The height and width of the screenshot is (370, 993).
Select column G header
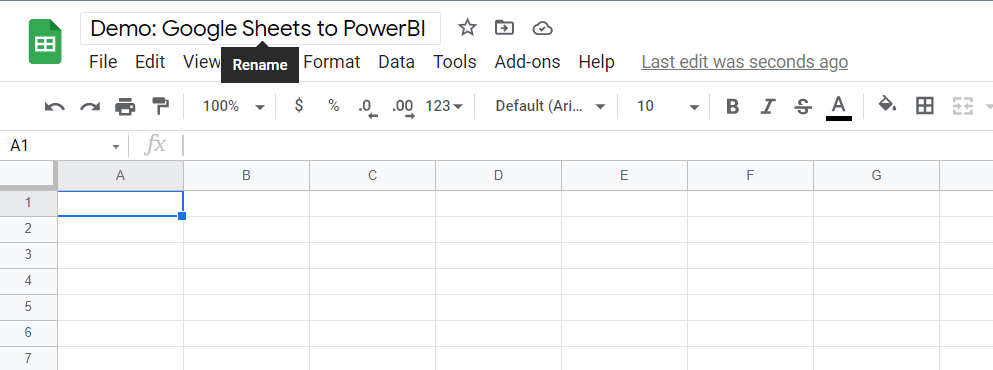coord(876,175)
